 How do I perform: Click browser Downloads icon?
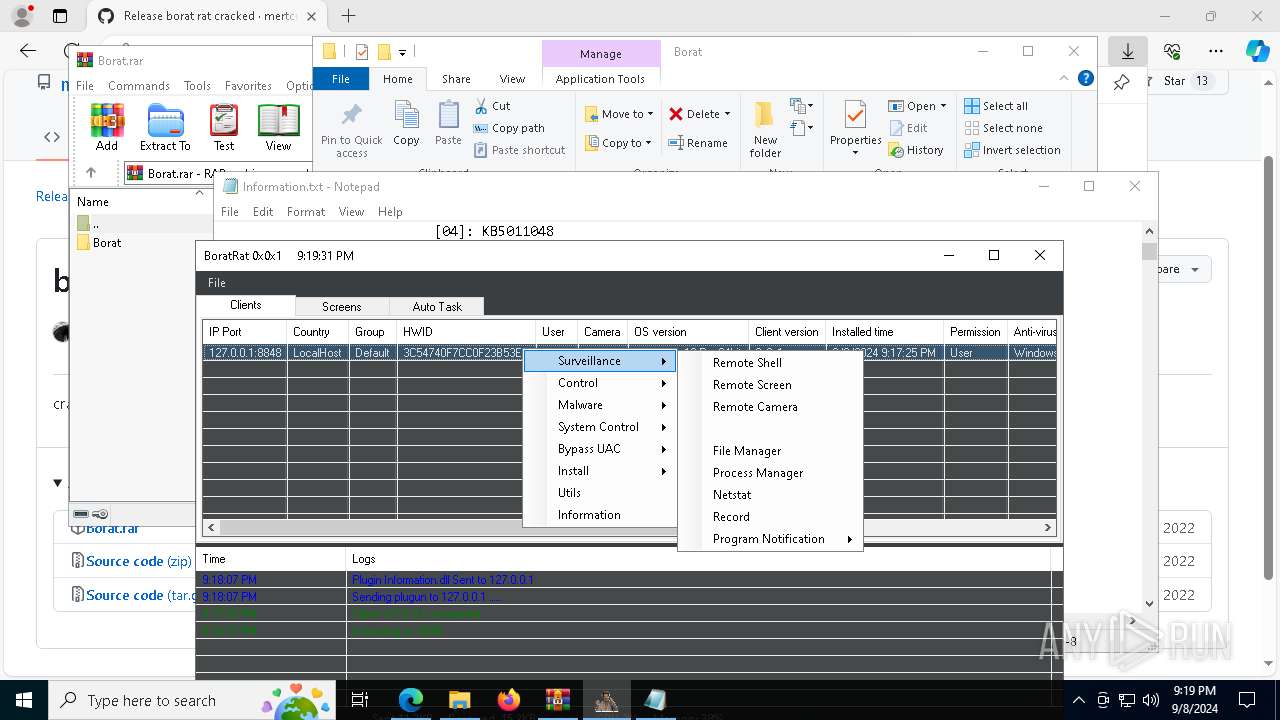pyautogui.click(x=1127, y=51)
